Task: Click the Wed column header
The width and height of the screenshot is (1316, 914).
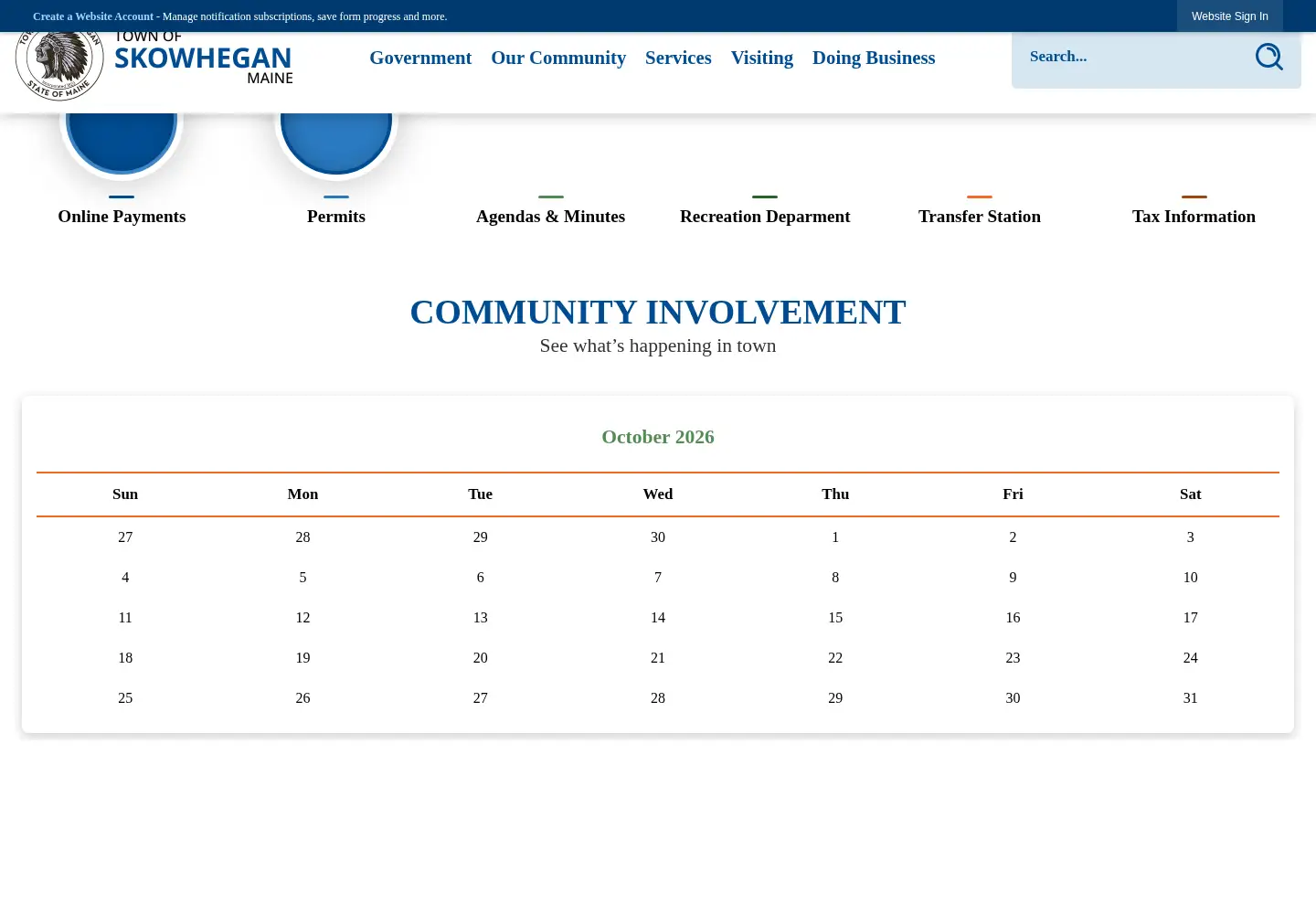Action: tap(658, 494)
